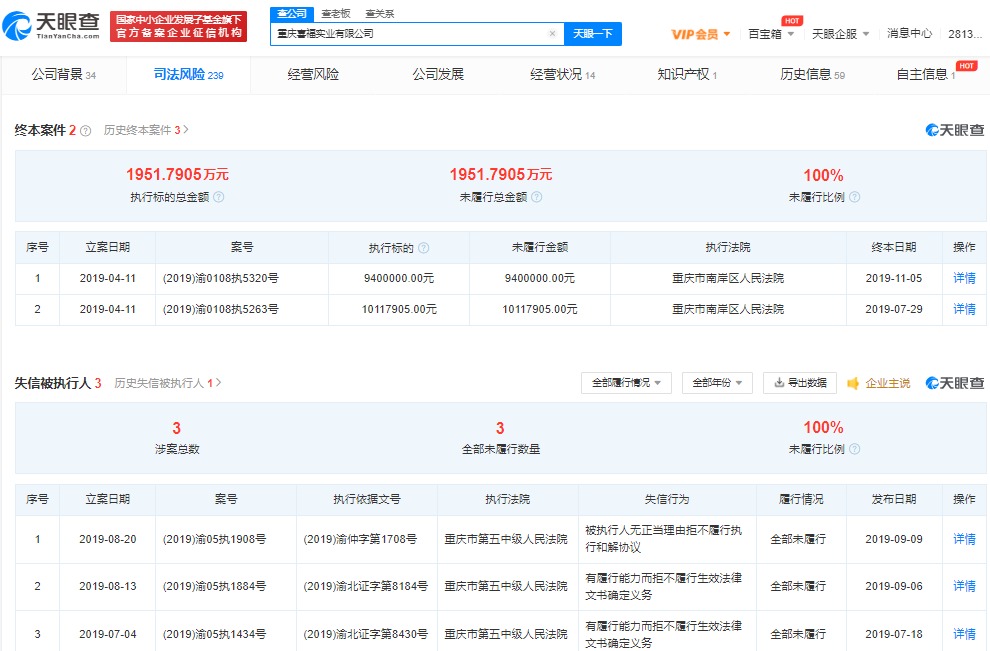
Task: Click the 企业主说 speaker icon
Action: tap(853, 383)
